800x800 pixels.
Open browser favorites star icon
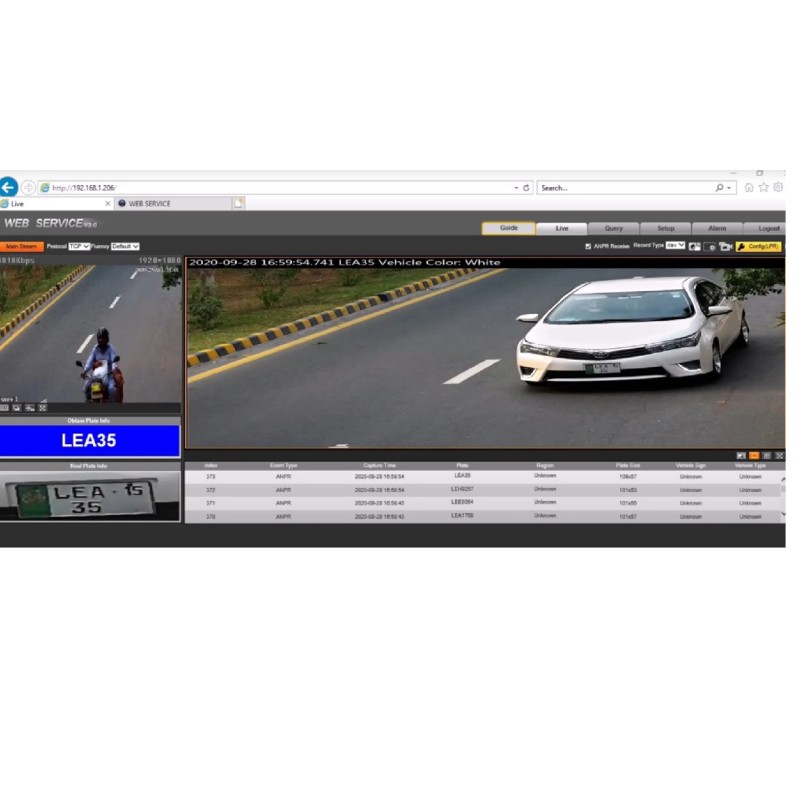click(763, 187)
